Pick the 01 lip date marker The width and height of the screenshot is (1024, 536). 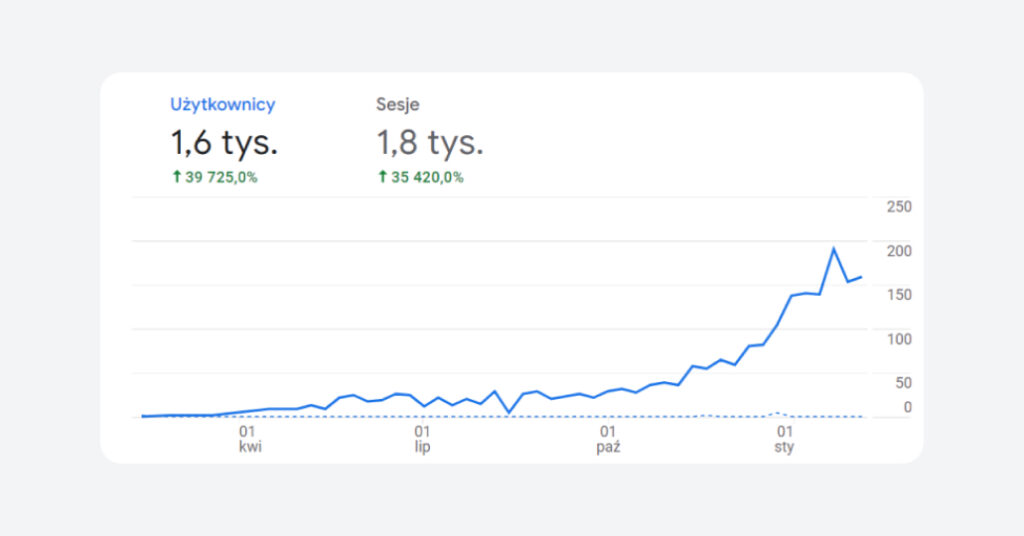point(423,439)
